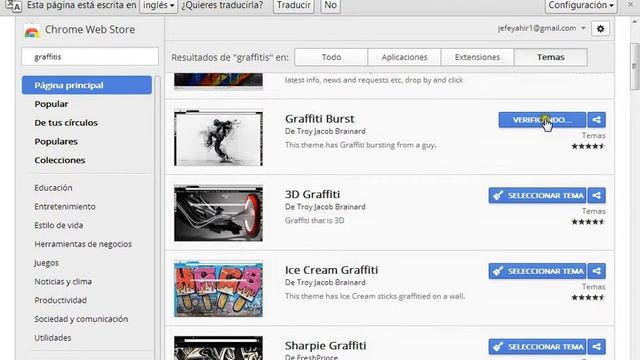Click Graffiti Burst star rating

click(588, 146)
